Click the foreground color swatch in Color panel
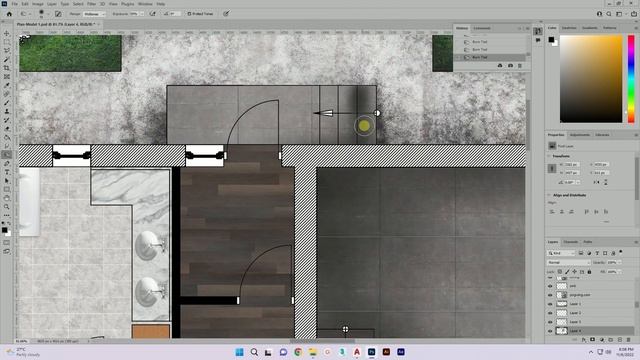Image resolution: width=640 pixels, height=360 pixels. pyautogui.click(x=551, y=40)
